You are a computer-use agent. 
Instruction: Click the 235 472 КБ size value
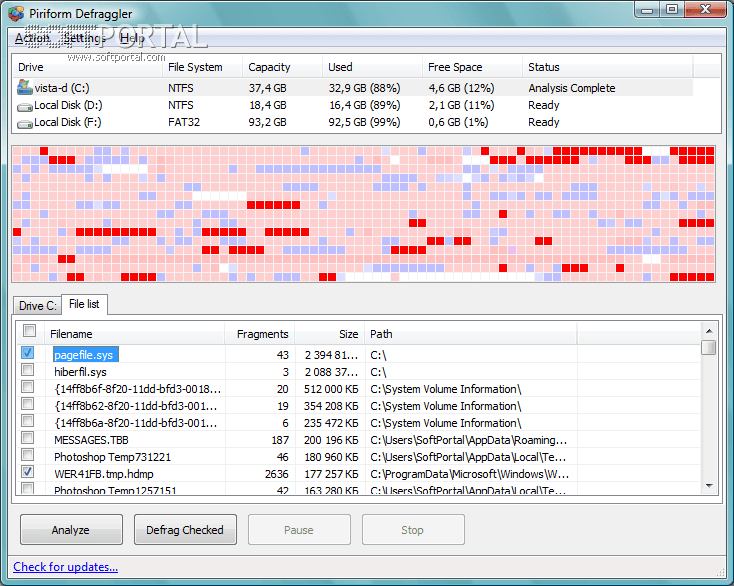[331, 423]
